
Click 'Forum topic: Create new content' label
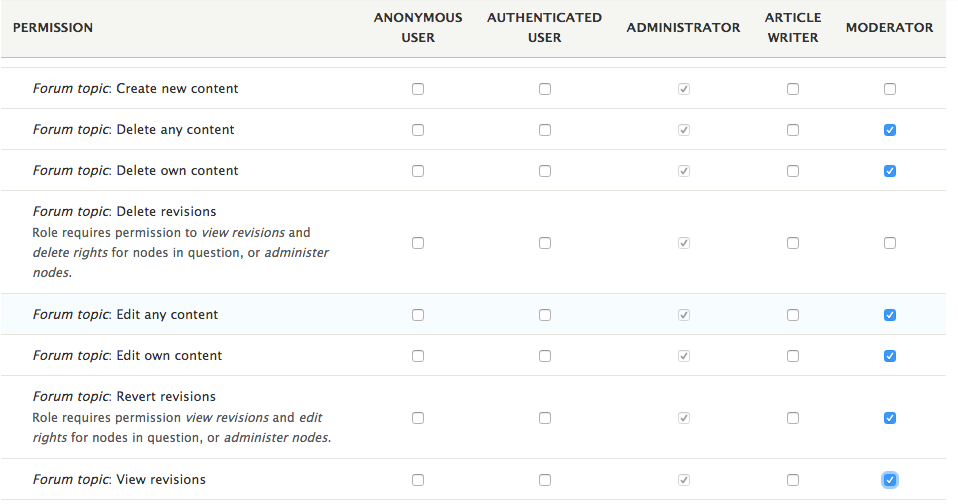[x=135, y=89]
